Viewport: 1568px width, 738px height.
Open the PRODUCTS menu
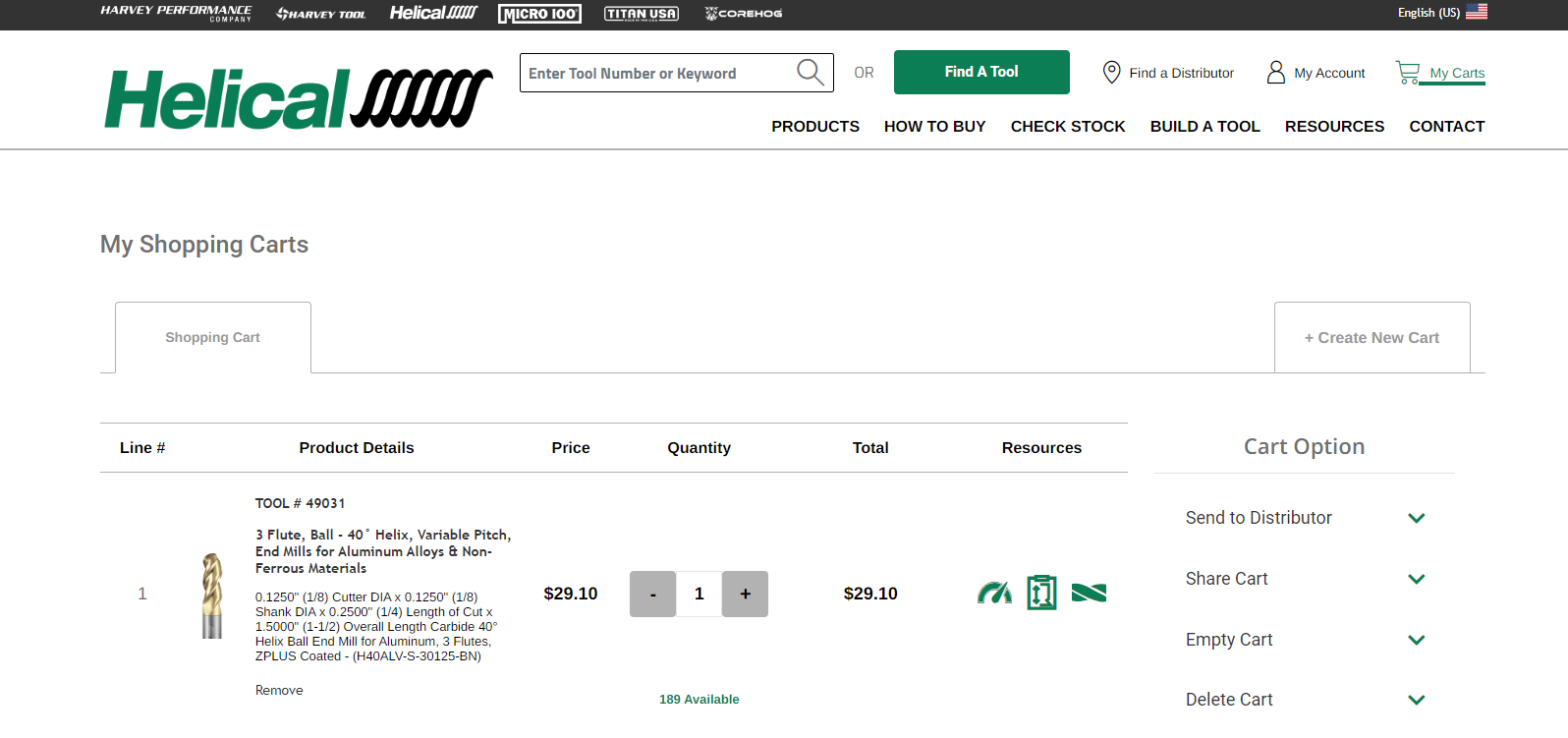(x=815, y=126)
